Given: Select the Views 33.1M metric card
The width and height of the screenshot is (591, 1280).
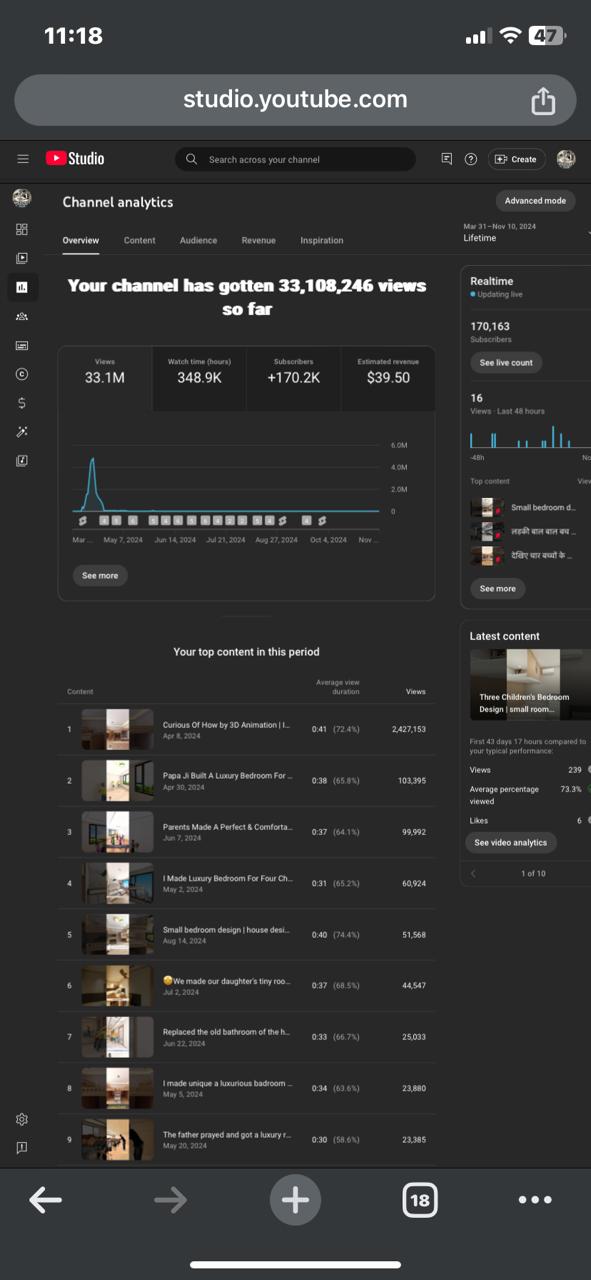Looking at the screenshot, I should [105, 379].
